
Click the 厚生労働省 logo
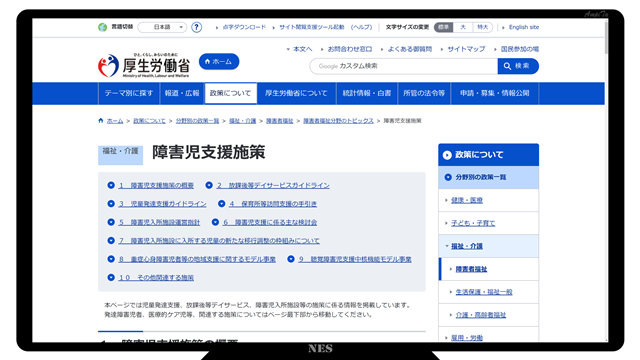pos(144,65)
